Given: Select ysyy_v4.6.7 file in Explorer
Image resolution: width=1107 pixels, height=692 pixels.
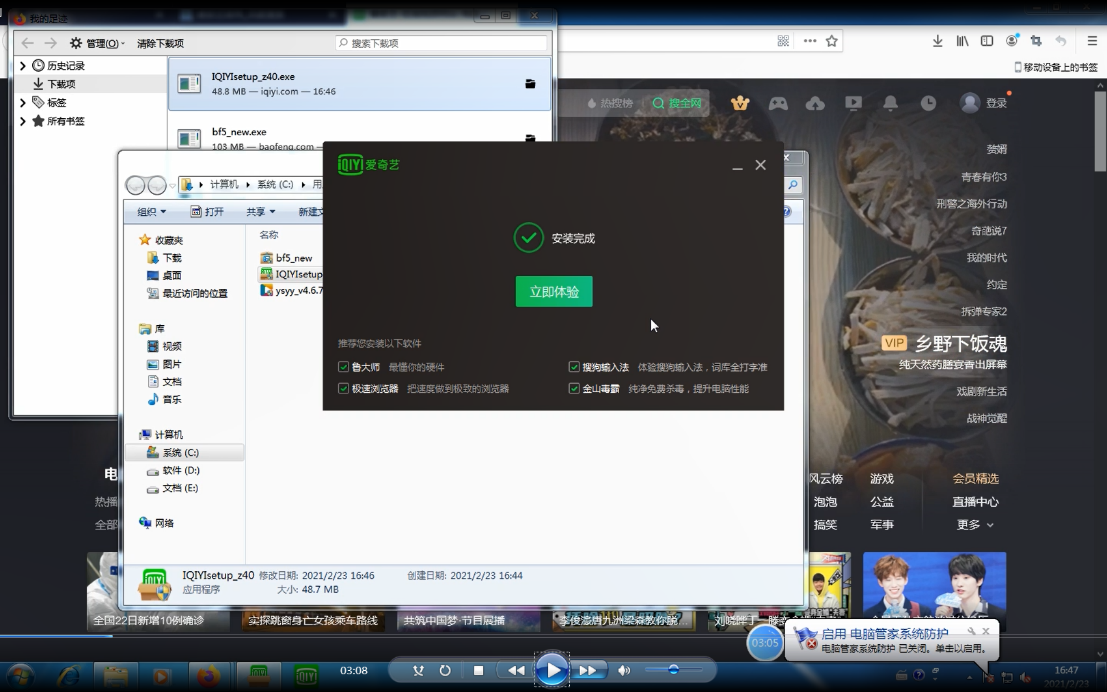Looking at the screenshot, I should pos(291,290).
